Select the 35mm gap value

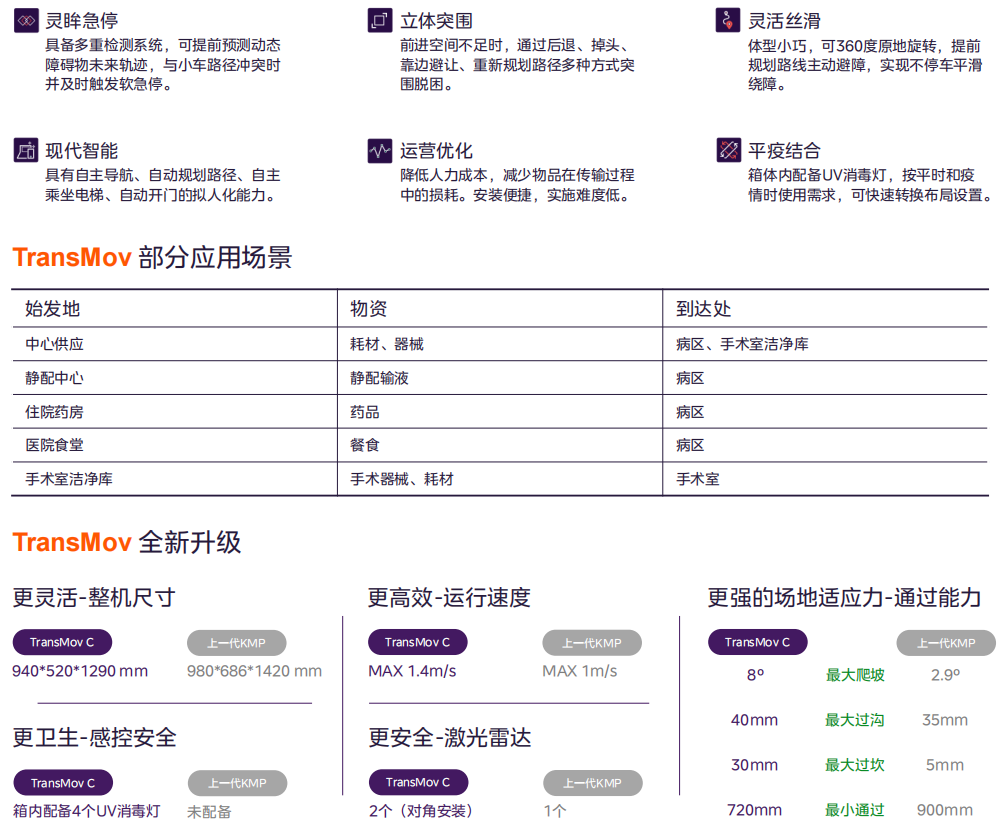945,720
